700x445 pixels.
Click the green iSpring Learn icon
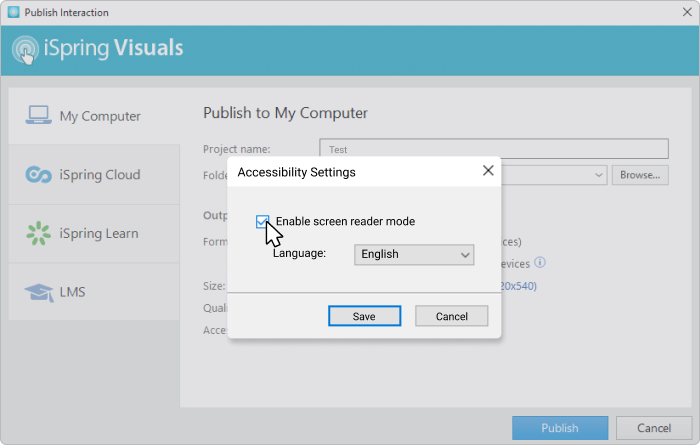tap(38, 233)
